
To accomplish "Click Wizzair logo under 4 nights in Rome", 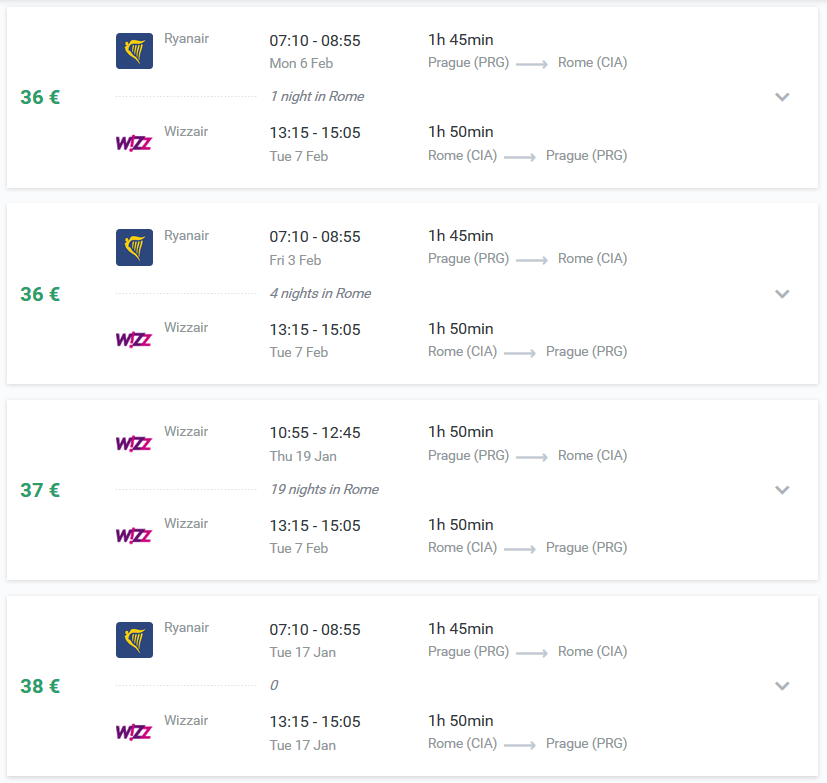I will [x=134, y=339].
